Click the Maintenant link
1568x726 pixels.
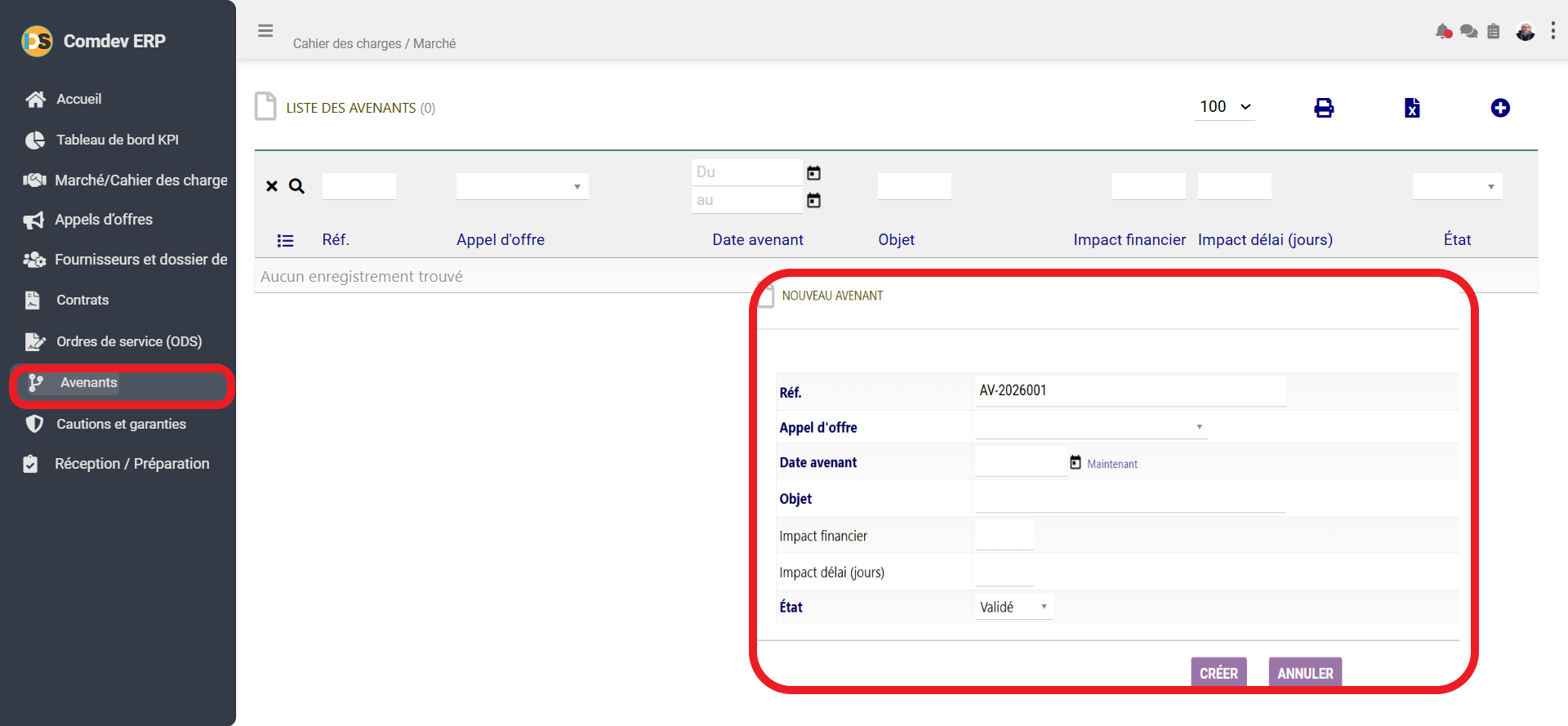(x=1112, y=464)
